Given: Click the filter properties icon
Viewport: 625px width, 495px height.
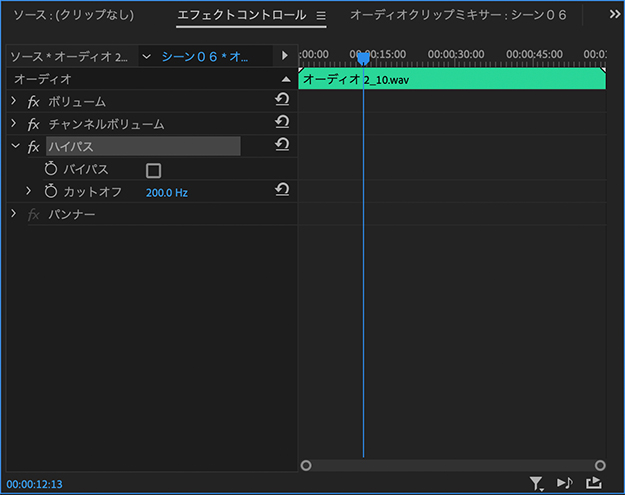Looking at the screenshot, I should (537, 484).
